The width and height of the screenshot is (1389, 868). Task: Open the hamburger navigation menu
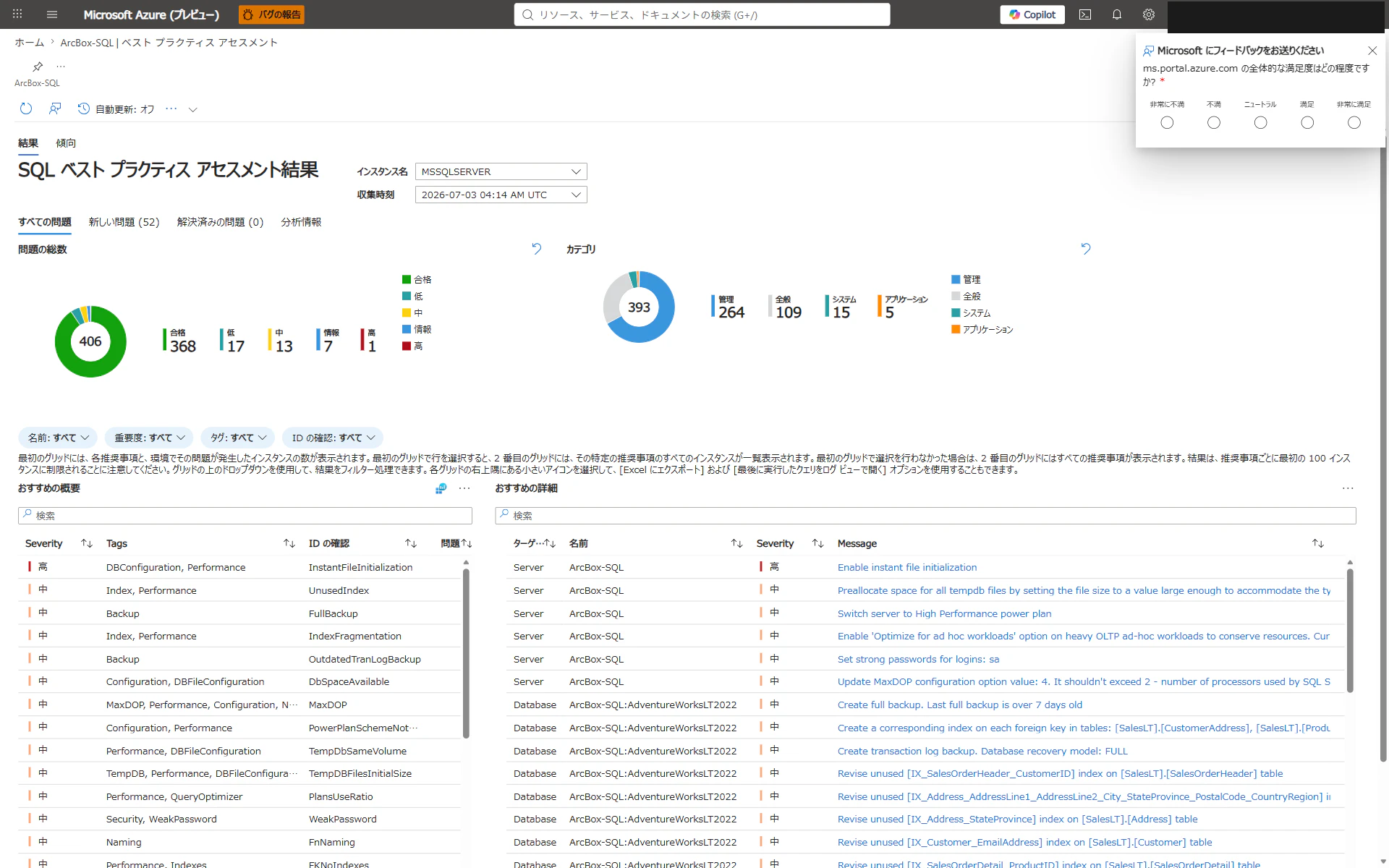click(52, 14)
